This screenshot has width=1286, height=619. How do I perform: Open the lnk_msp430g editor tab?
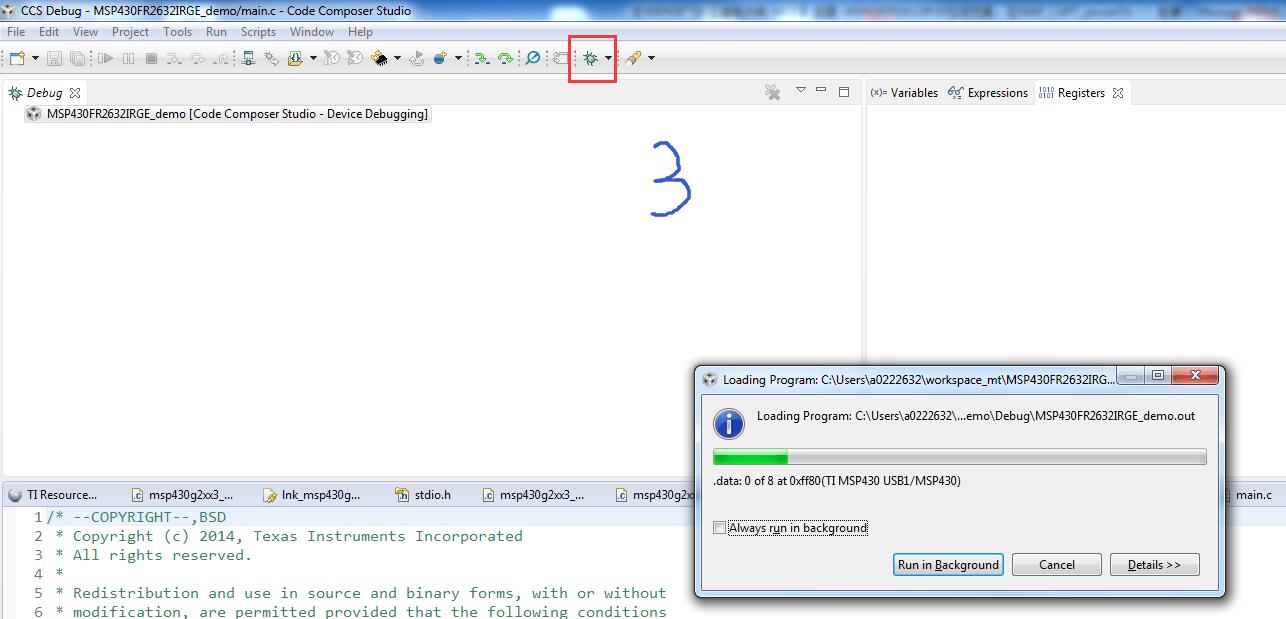click(x=311, y=494)
